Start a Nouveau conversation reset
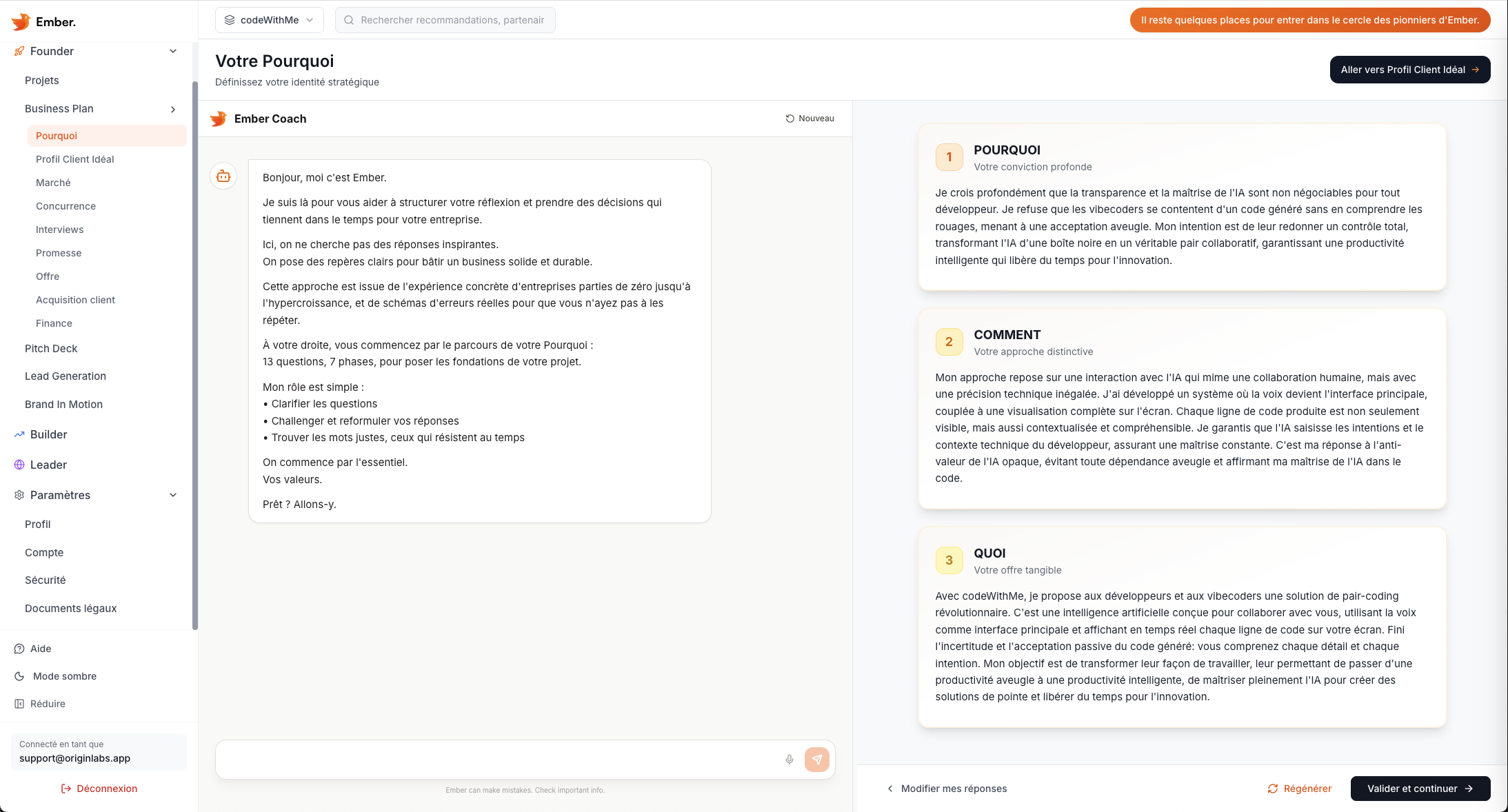The height and width of the screenshot is (812, 1508). [810, 118]
